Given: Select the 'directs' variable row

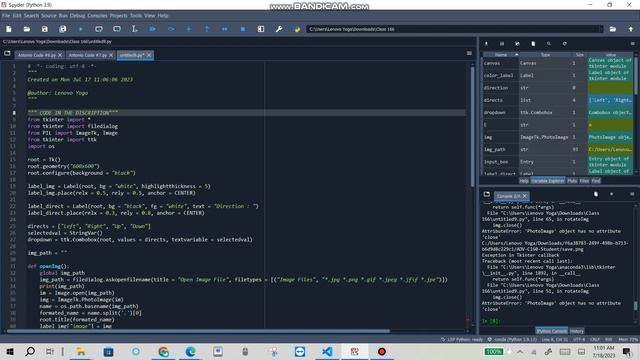Looking at the screenshot, I should tap(558, 100).
